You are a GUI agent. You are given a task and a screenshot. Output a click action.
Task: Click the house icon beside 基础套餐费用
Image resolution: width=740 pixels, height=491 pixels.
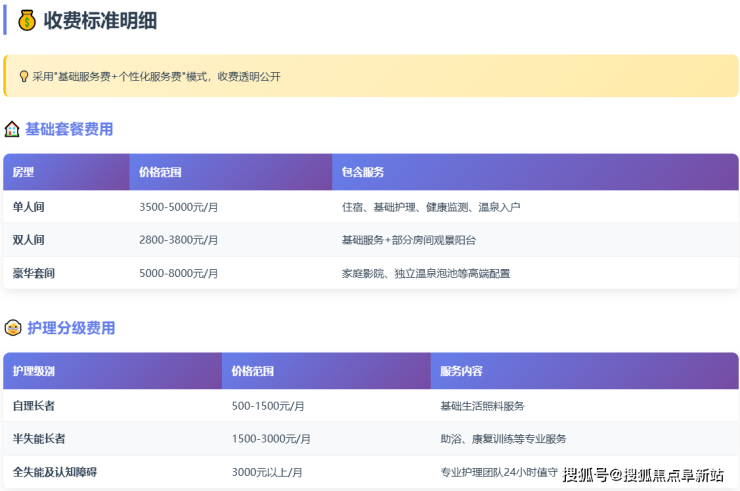12,129
